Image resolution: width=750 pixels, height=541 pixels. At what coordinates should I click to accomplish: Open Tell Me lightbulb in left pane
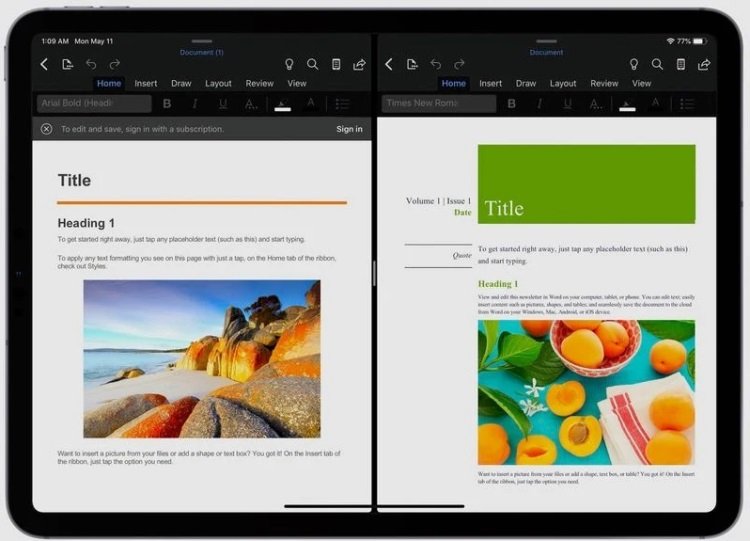click(x=289, y=64)
